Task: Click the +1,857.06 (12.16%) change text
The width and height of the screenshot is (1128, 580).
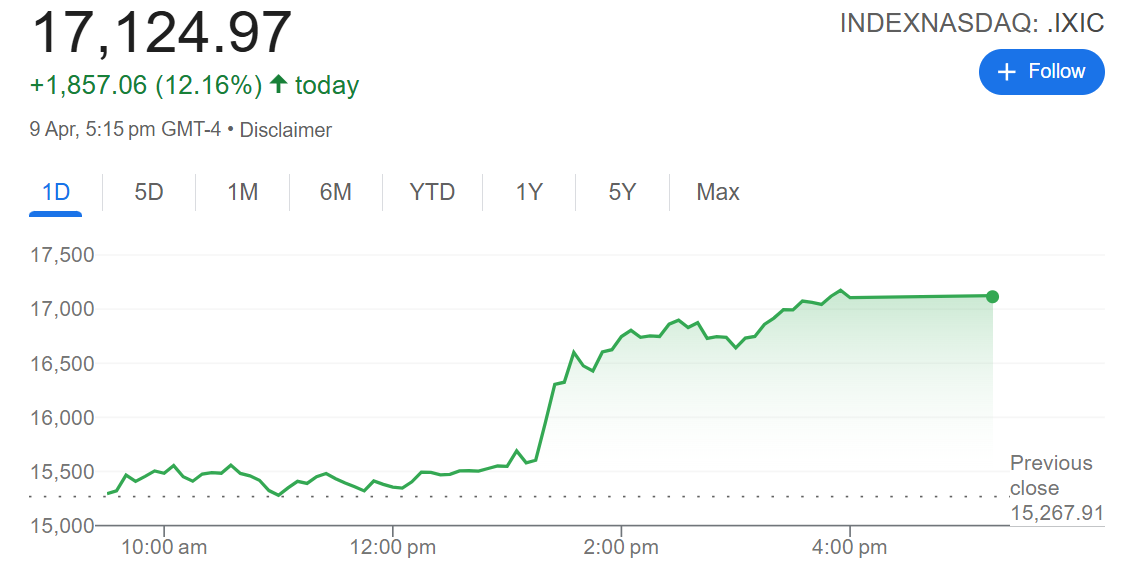Action: pos(146,86)
